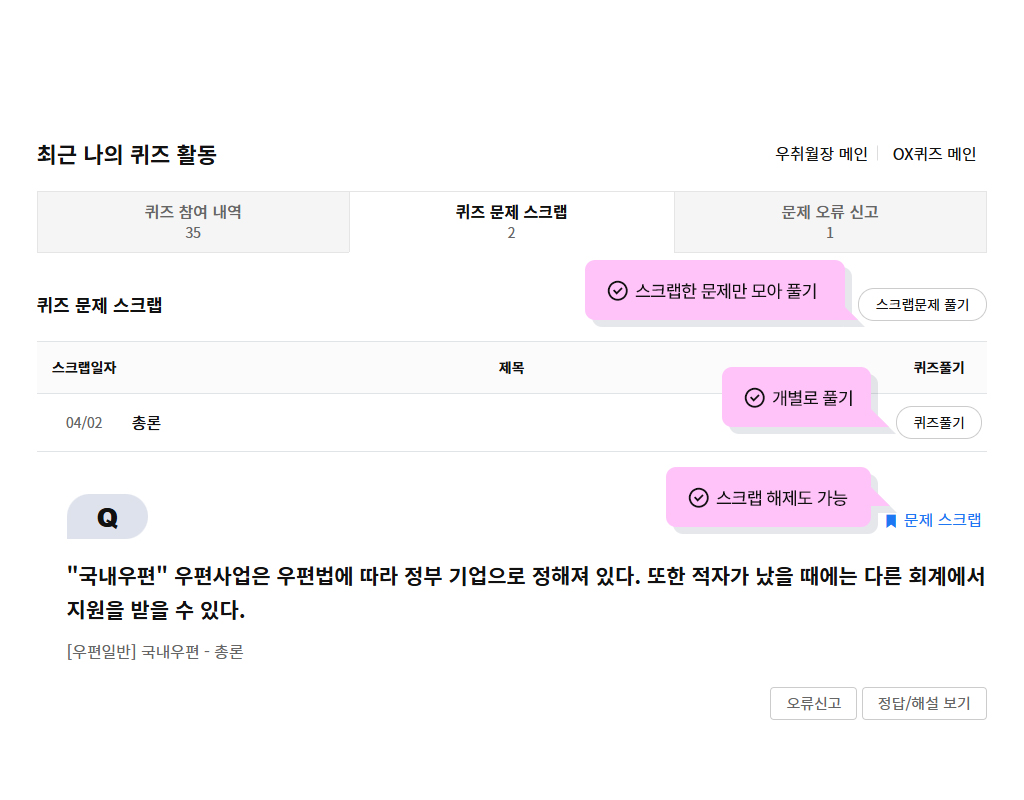
Task: Open the 퀴즈 참여 내역 tab
Action: click(x=193, y=222)
